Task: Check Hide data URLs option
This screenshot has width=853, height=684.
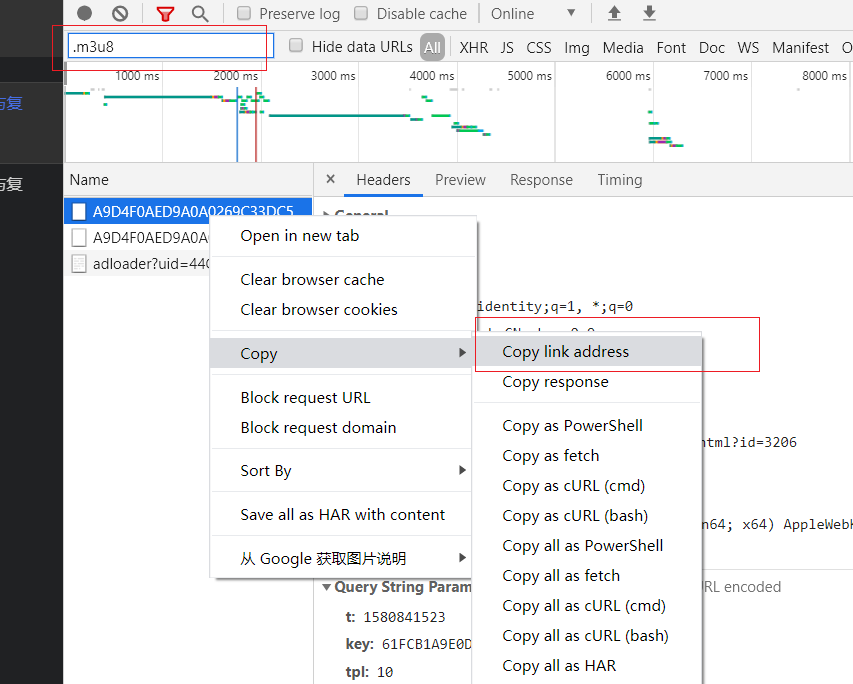Action: pyautogui.click(x=296, y=45)
